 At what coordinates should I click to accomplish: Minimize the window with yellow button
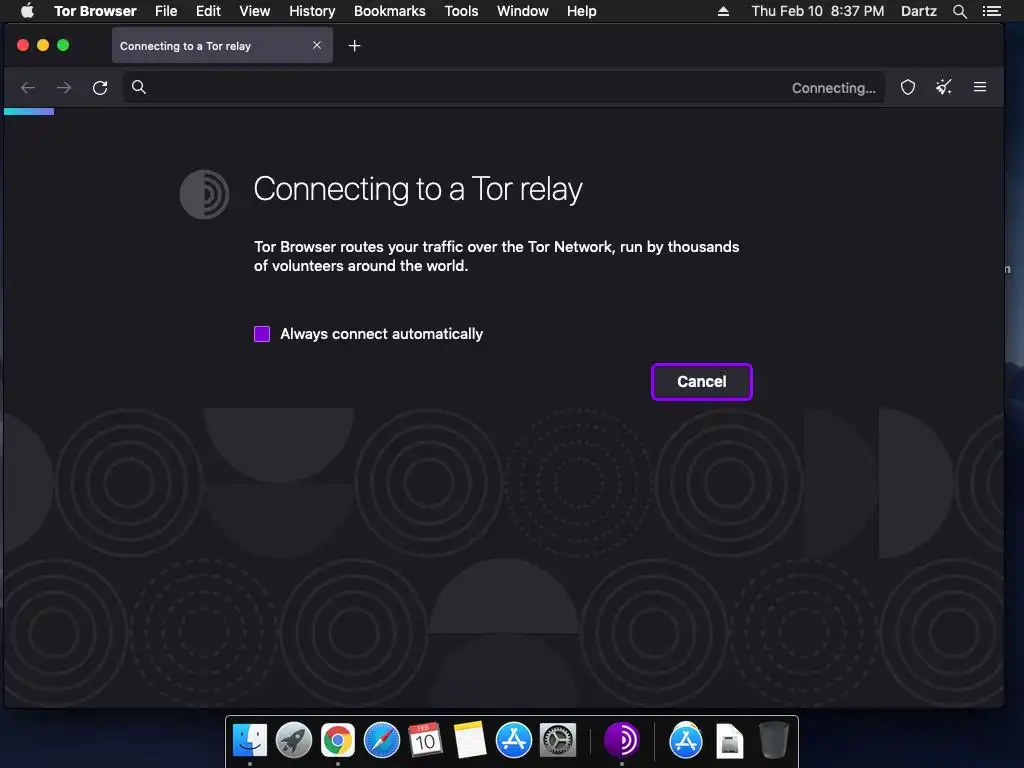[x=43, y=45]
